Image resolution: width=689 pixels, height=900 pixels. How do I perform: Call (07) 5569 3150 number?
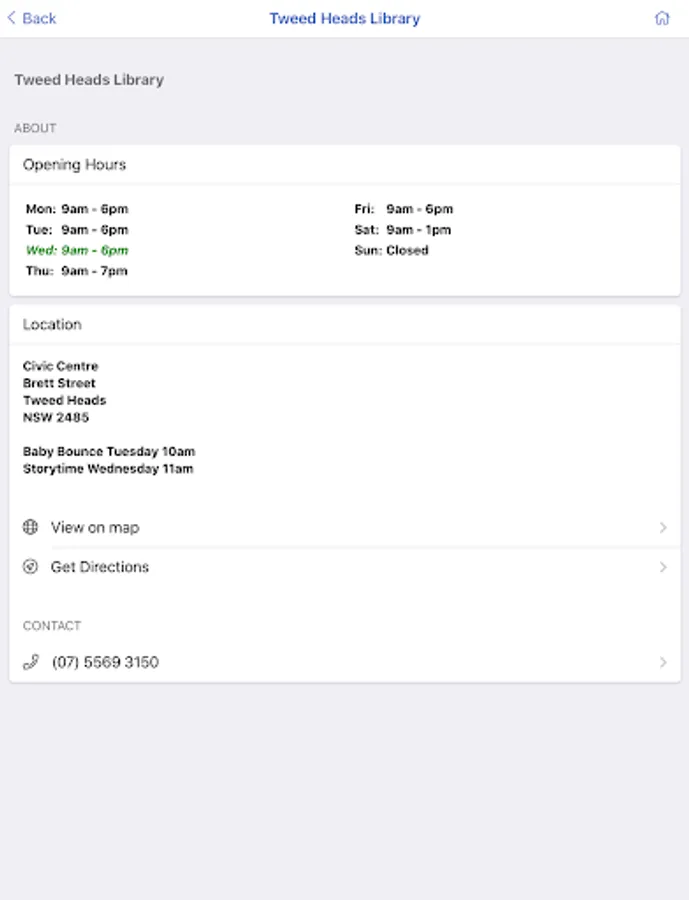344,662
